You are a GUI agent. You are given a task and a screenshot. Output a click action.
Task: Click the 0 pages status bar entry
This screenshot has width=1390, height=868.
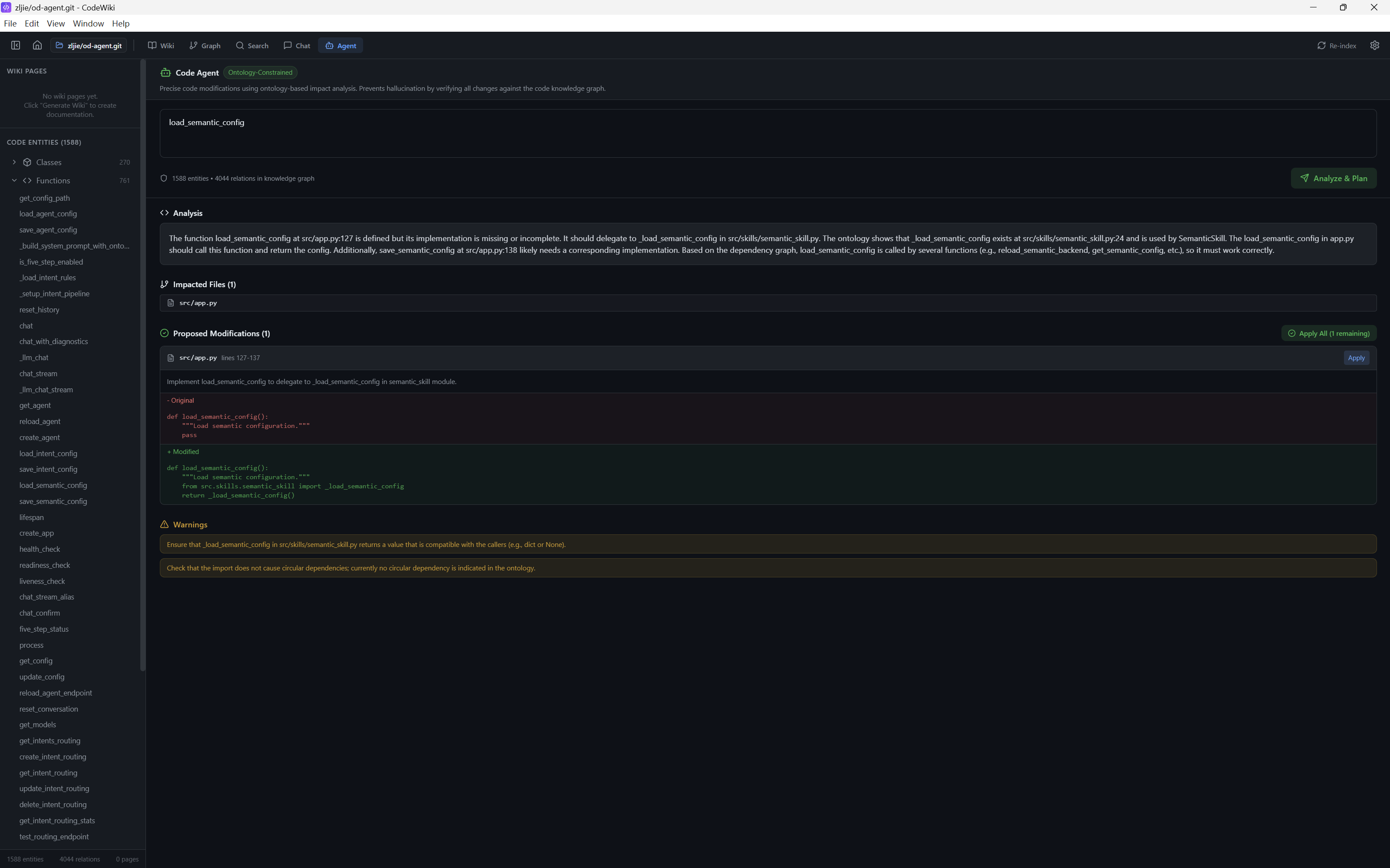pyautogui.click(x=127, y=859)
